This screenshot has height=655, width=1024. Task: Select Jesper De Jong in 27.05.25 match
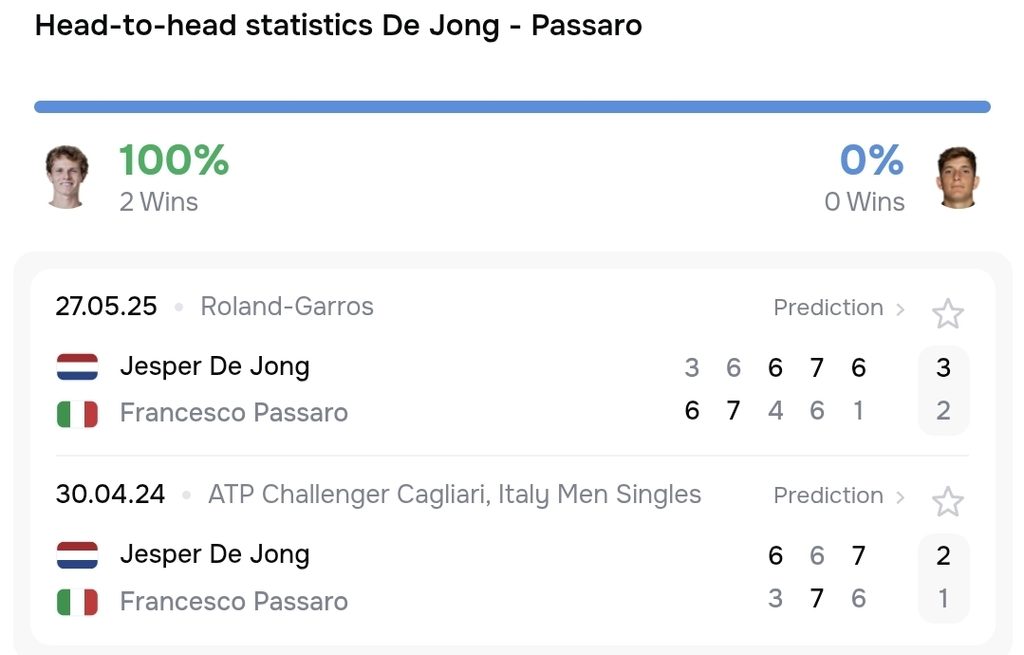(215, 366)
